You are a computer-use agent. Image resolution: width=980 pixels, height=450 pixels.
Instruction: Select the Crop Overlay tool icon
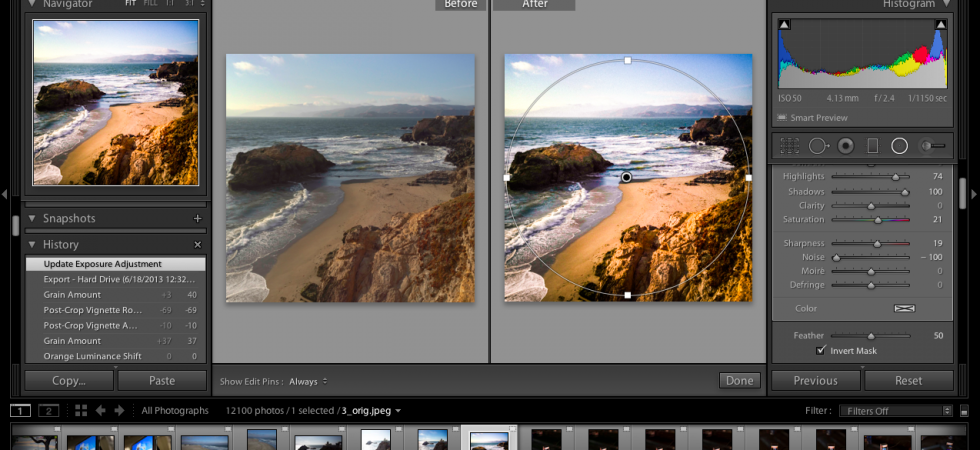789,146
